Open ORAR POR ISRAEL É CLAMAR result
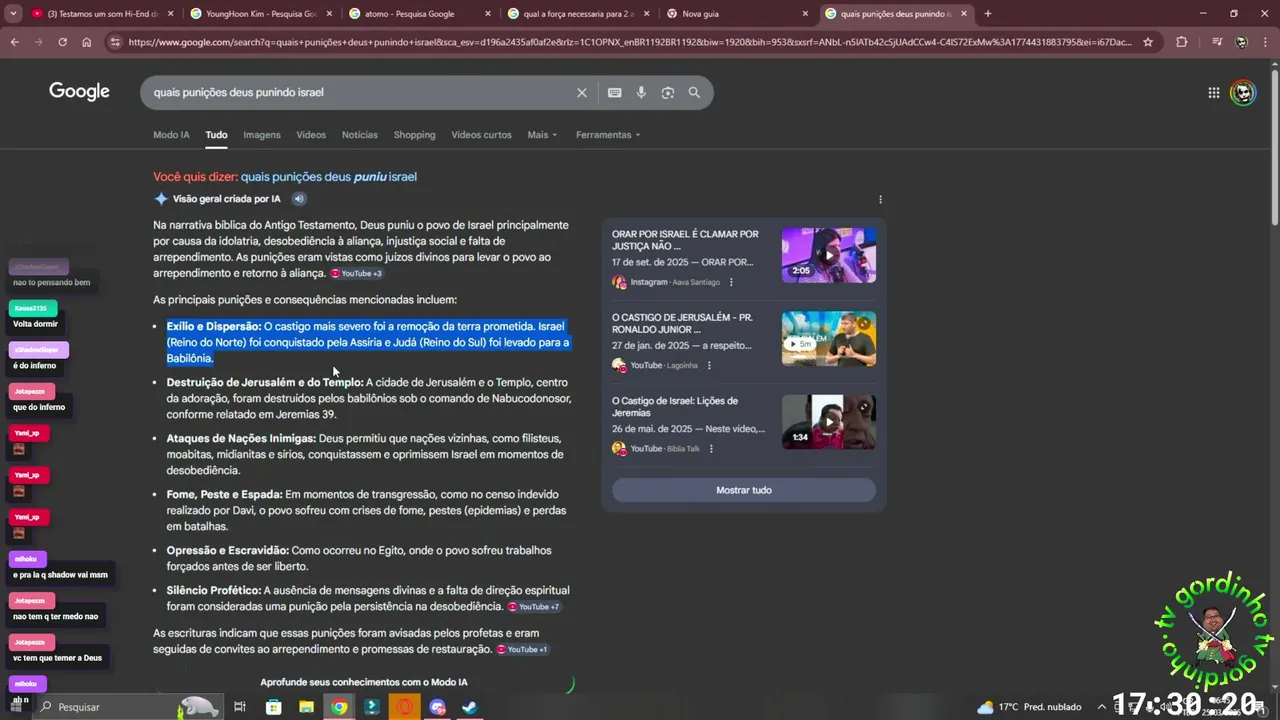 click(685, 240)
